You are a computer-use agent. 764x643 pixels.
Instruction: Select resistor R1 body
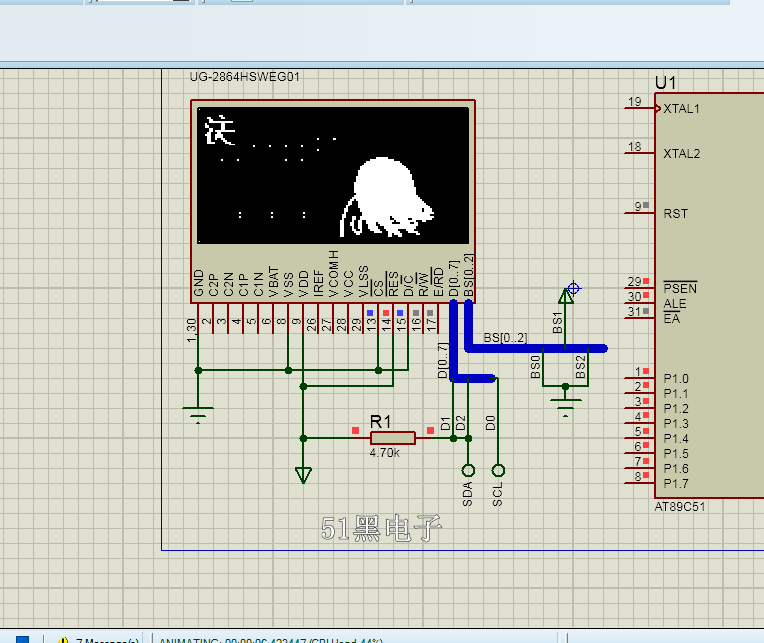click(393, 438)
